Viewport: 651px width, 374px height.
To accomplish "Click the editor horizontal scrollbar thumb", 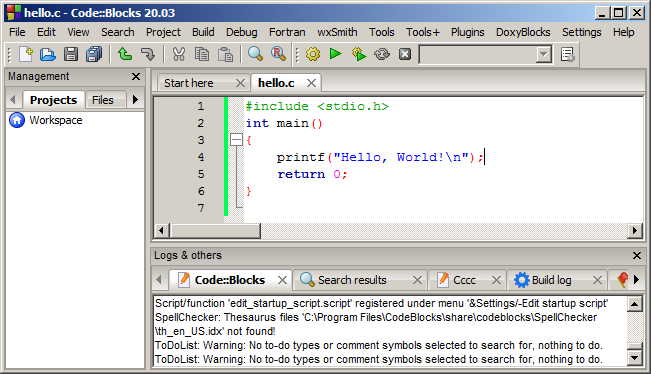I will click(215, 230).
